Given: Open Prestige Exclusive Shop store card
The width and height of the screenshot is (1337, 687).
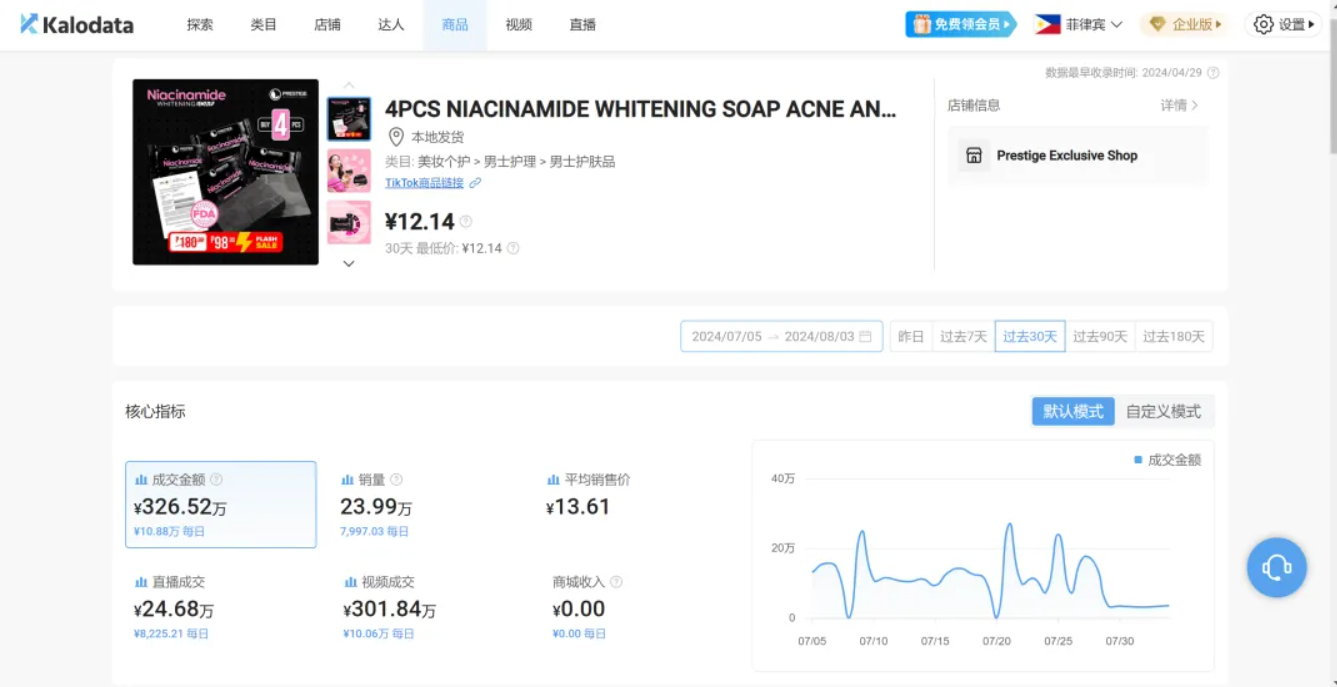Looking at the screenshot, I should tap(1078, 156).
